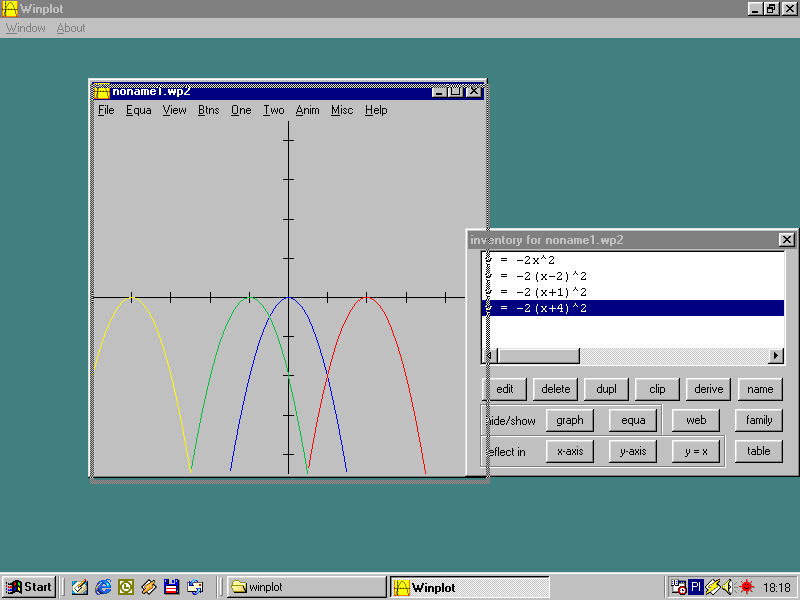The height and width of the screenshot is (600, 800).
Task: Click the PI language indicator in tray
Action: coord(696,587)
